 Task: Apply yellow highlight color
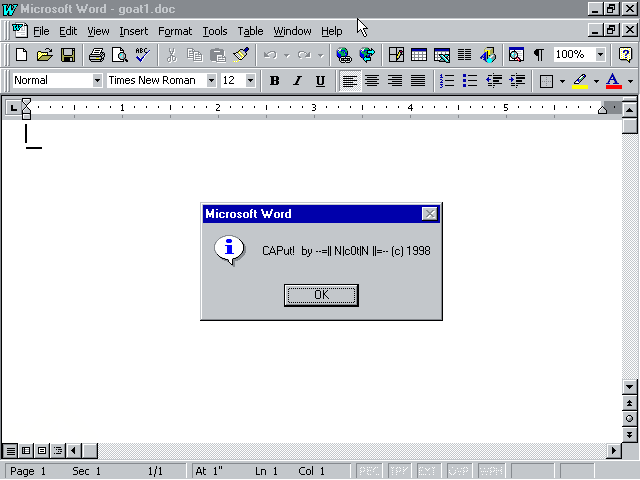(x=580, y=81)
